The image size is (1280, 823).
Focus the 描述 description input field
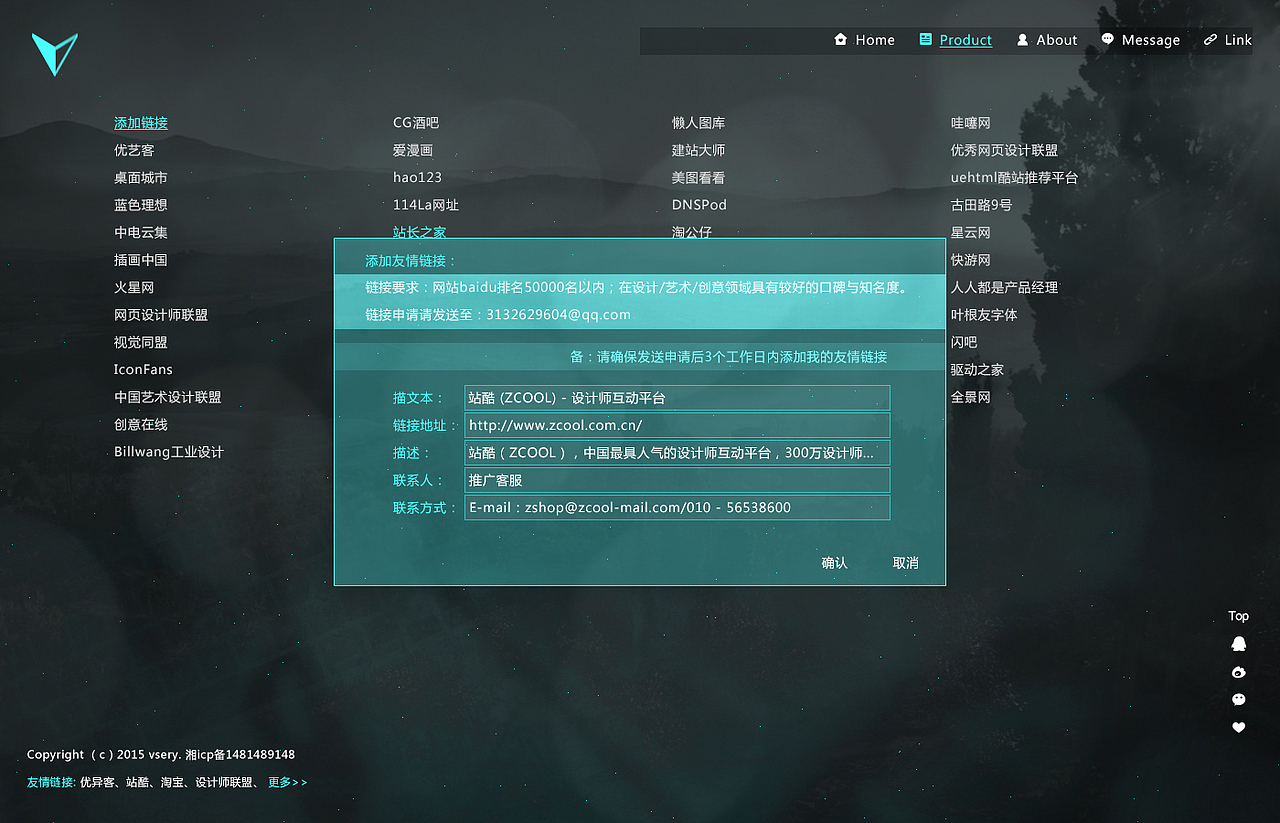pos(677,453)
